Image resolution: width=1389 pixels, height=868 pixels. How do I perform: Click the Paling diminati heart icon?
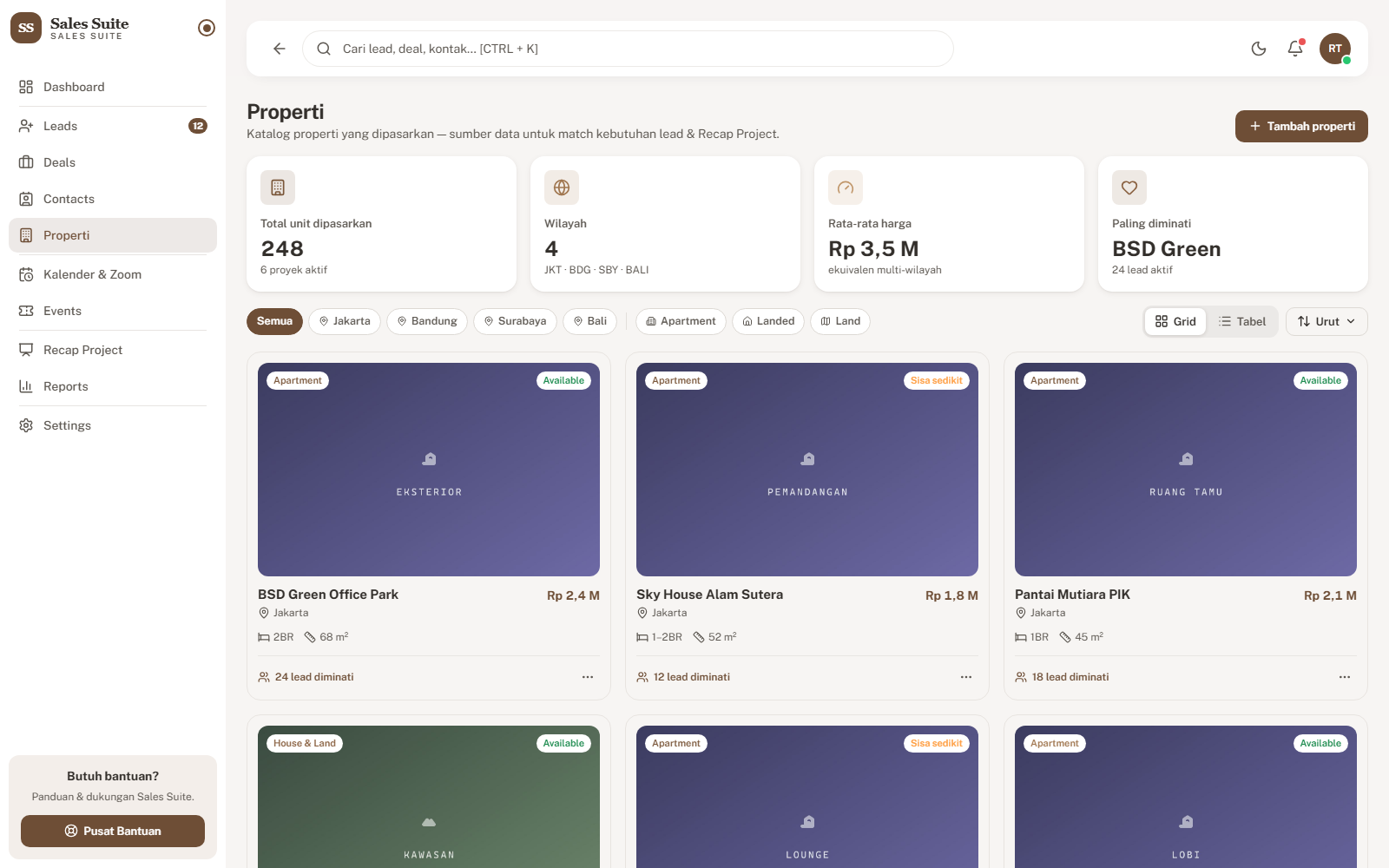click(1129, 187)
